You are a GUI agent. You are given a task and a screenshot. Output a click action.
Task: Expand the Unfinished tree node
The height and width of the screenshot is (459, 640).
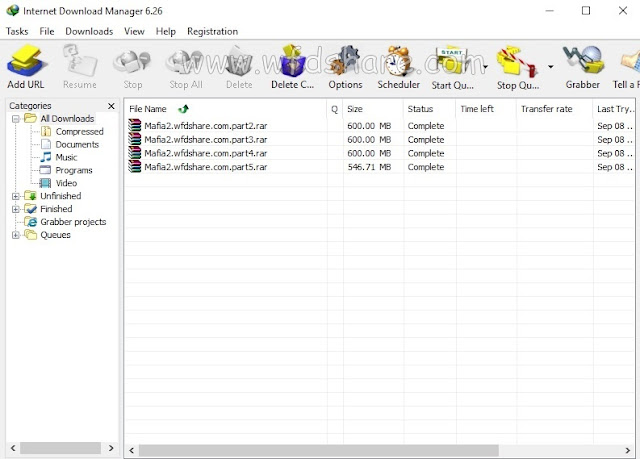click(x=16, y=196)
